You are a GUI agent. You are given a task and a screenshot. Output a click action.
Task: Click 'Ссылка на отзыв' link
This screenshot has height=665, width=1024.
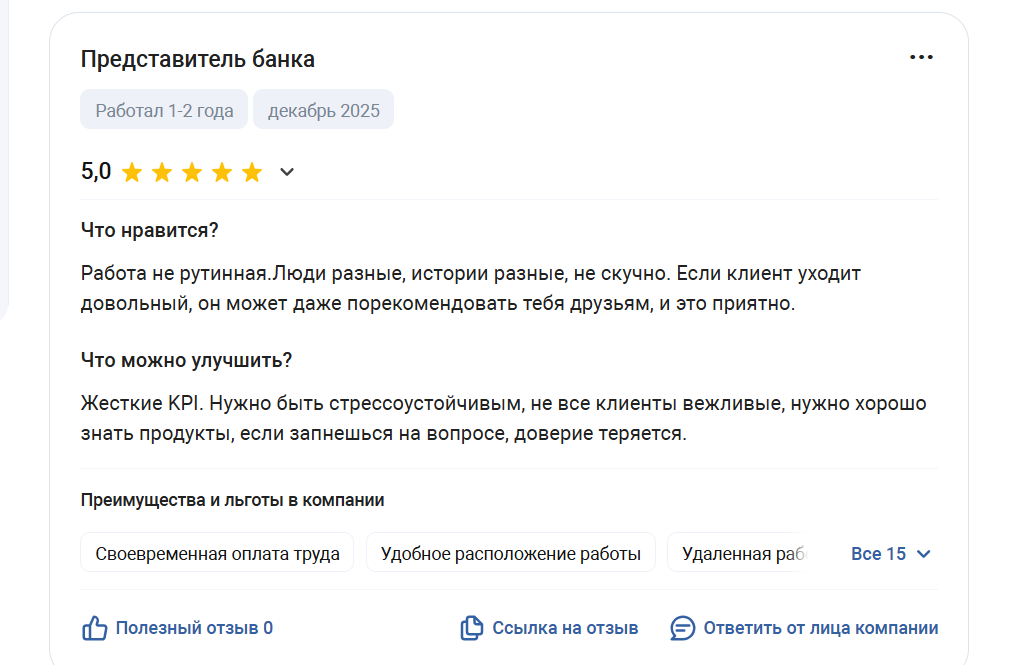(x=565, y=628)
